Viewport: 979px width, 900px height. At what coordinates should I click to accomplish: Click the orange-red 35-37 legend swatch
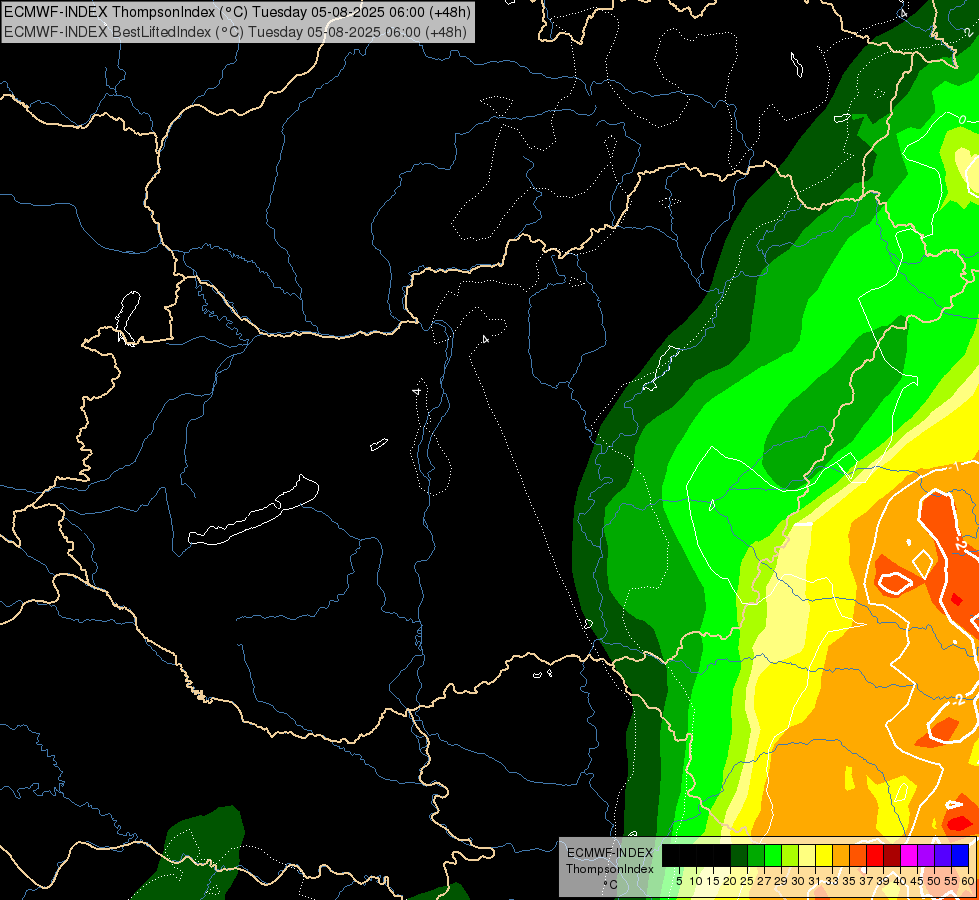tap(858, 856)
